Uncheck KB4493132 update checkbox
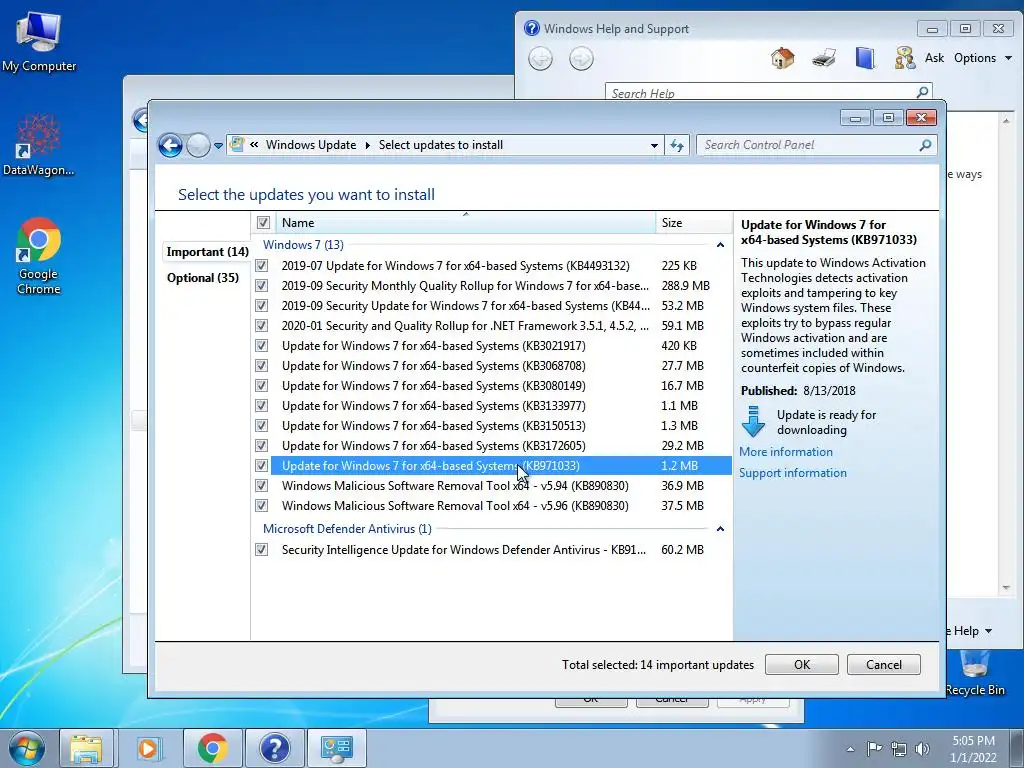 262,266
